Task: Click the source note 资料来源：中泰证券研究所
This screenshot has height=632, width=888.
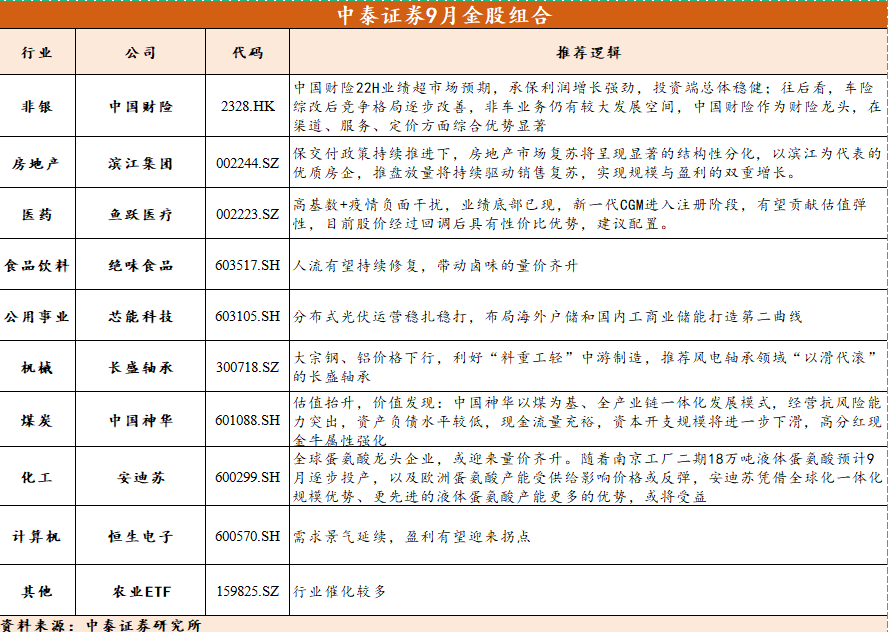Action: (101, 625)
